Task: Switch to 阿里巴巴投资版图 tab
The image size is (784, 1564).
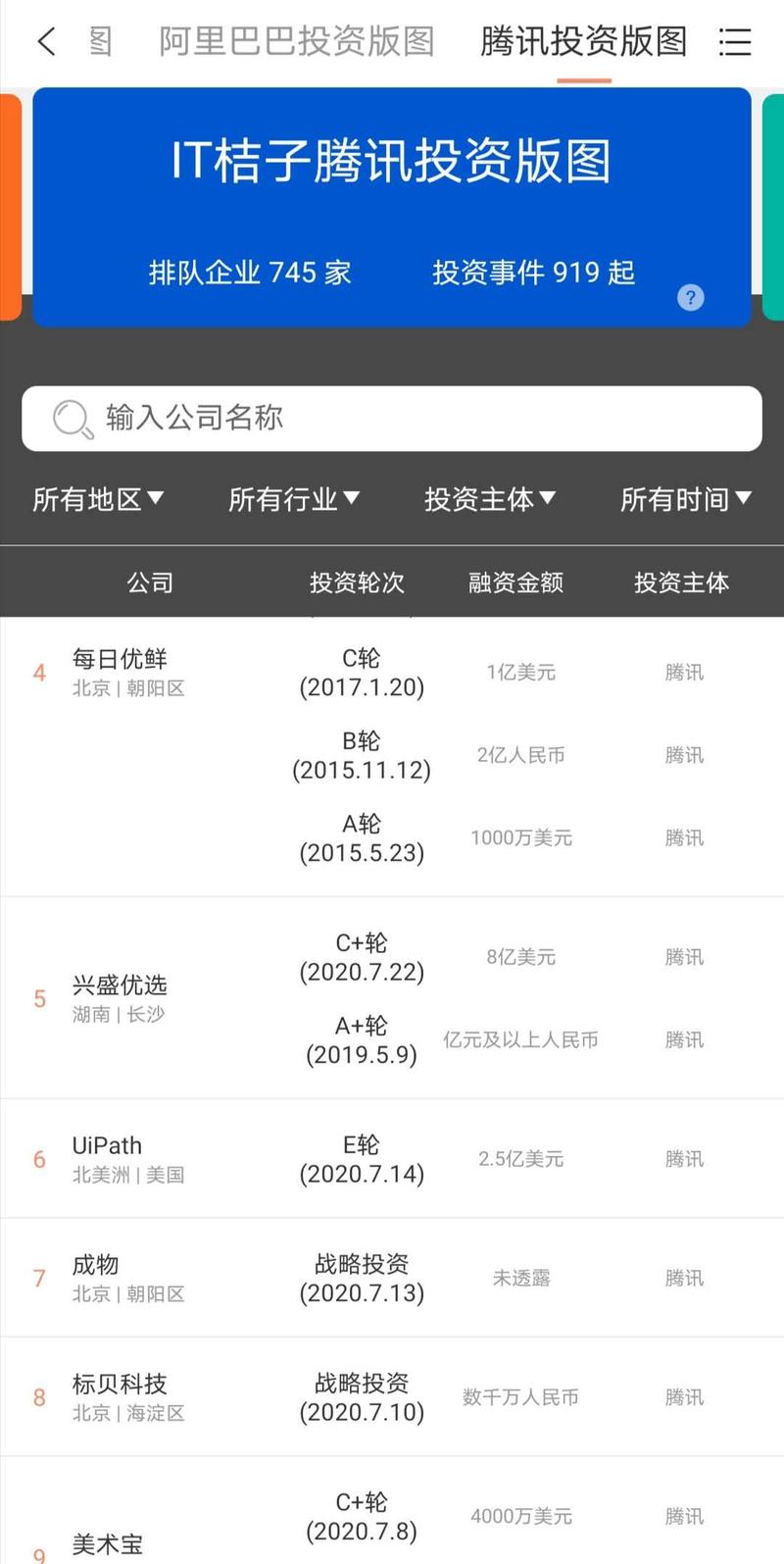Action: click(296, 41)
